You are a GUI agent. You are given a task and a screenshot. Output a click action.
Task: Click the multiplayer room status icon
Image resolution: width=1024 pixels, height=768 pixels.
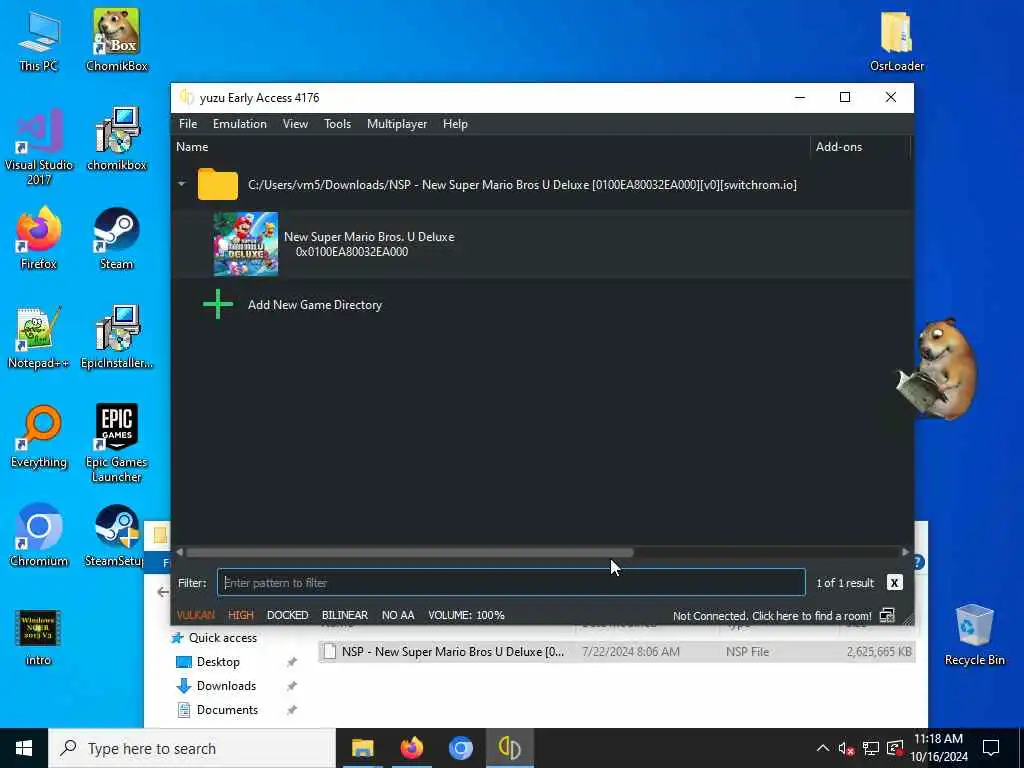pyautogui.click(x=887, y=615)
